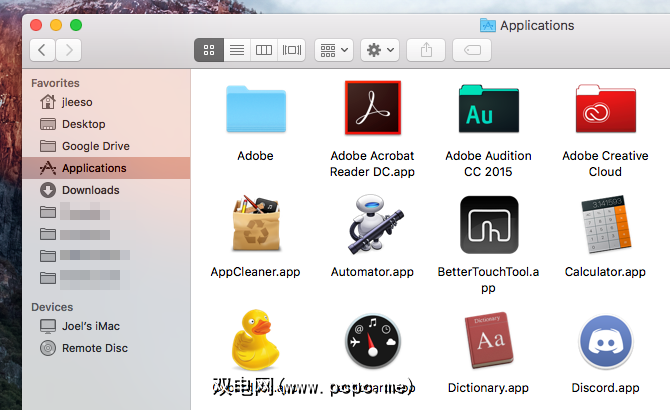Go forward with the right arrow button
This screenshot has height=410, width=670.
click(x=68, y=50)
